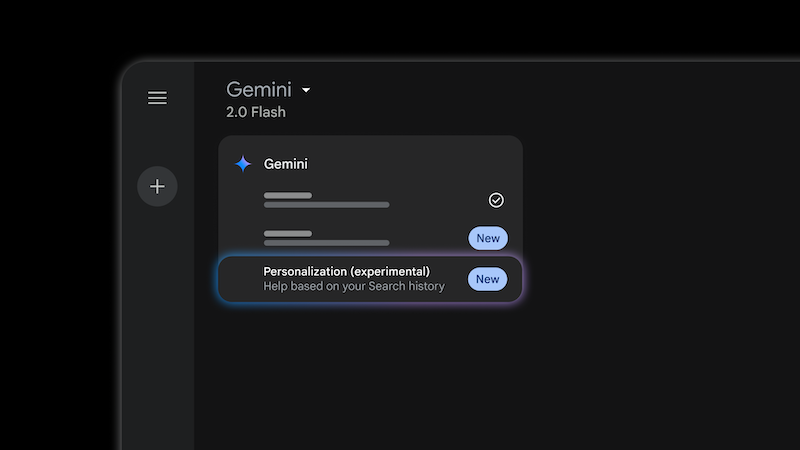Click the 2.0 Flash model label
This screenshot has height=450, width=800.
tap(256, 112)
